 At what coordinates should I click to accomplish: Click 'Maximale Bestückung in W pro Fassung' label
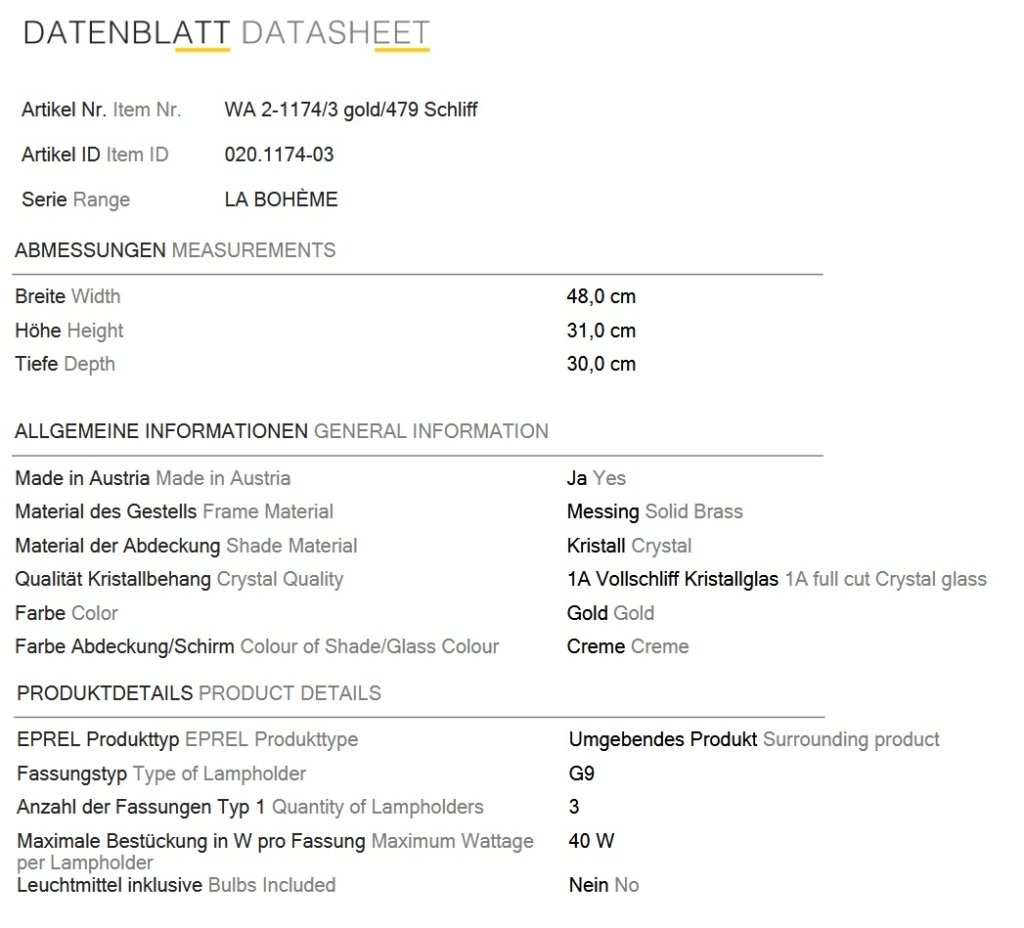(191, 841)
